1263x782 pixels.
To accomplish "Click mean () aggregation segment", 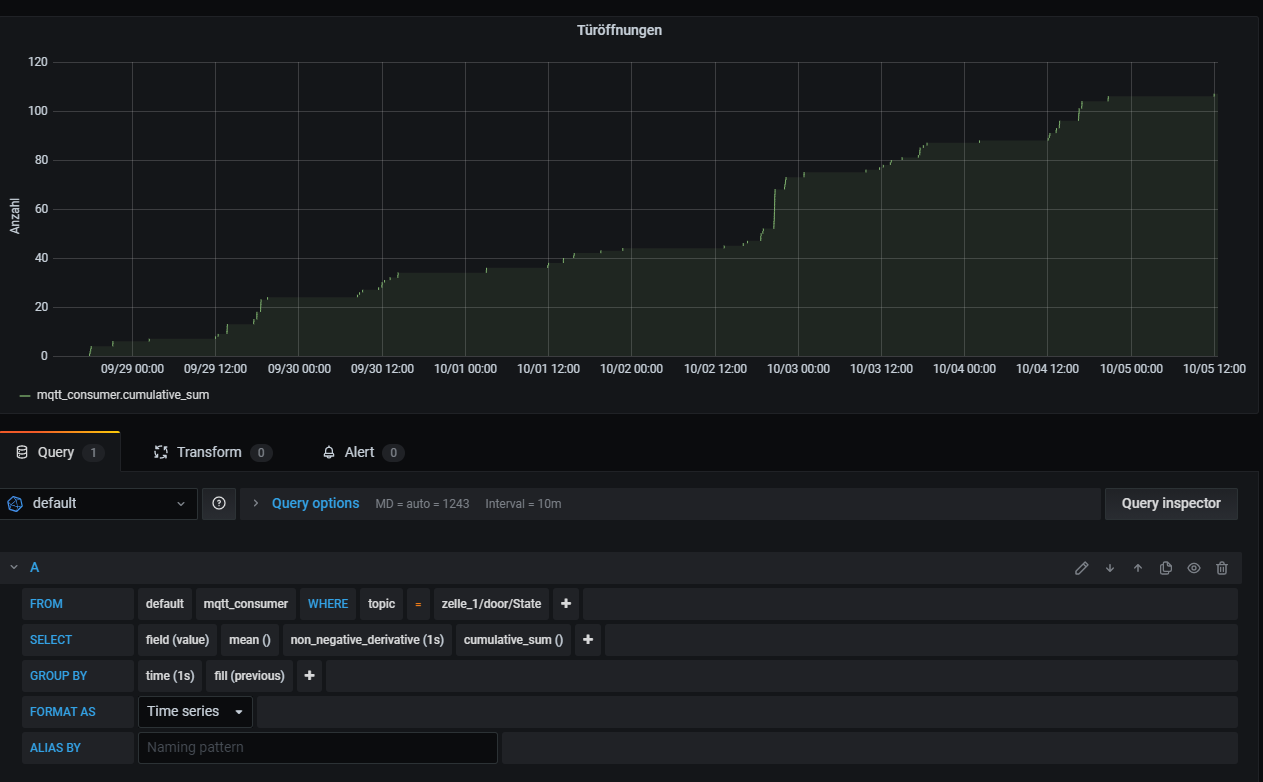I will [x=250, y=640].
